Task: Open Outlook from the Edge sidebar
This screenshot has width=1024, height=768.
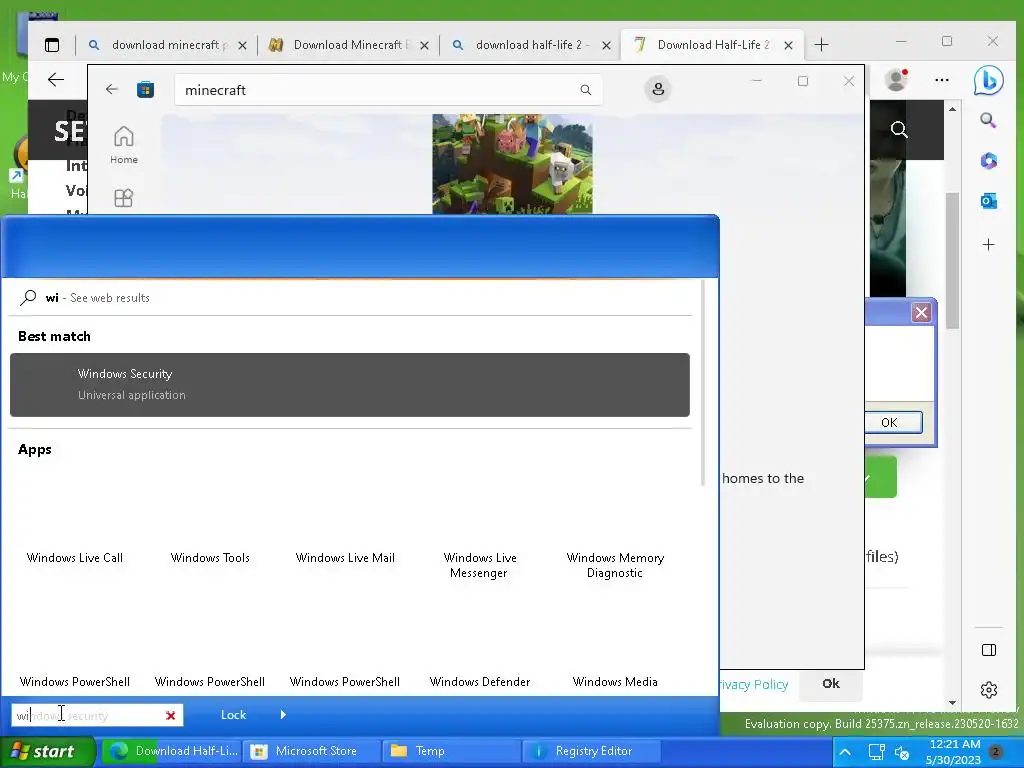Action: (x=988, y=201)
